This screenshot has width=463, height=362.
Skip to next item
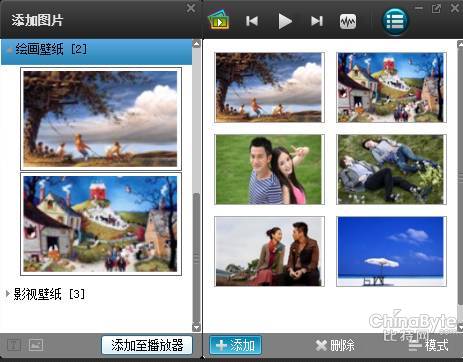click(317, 21)
